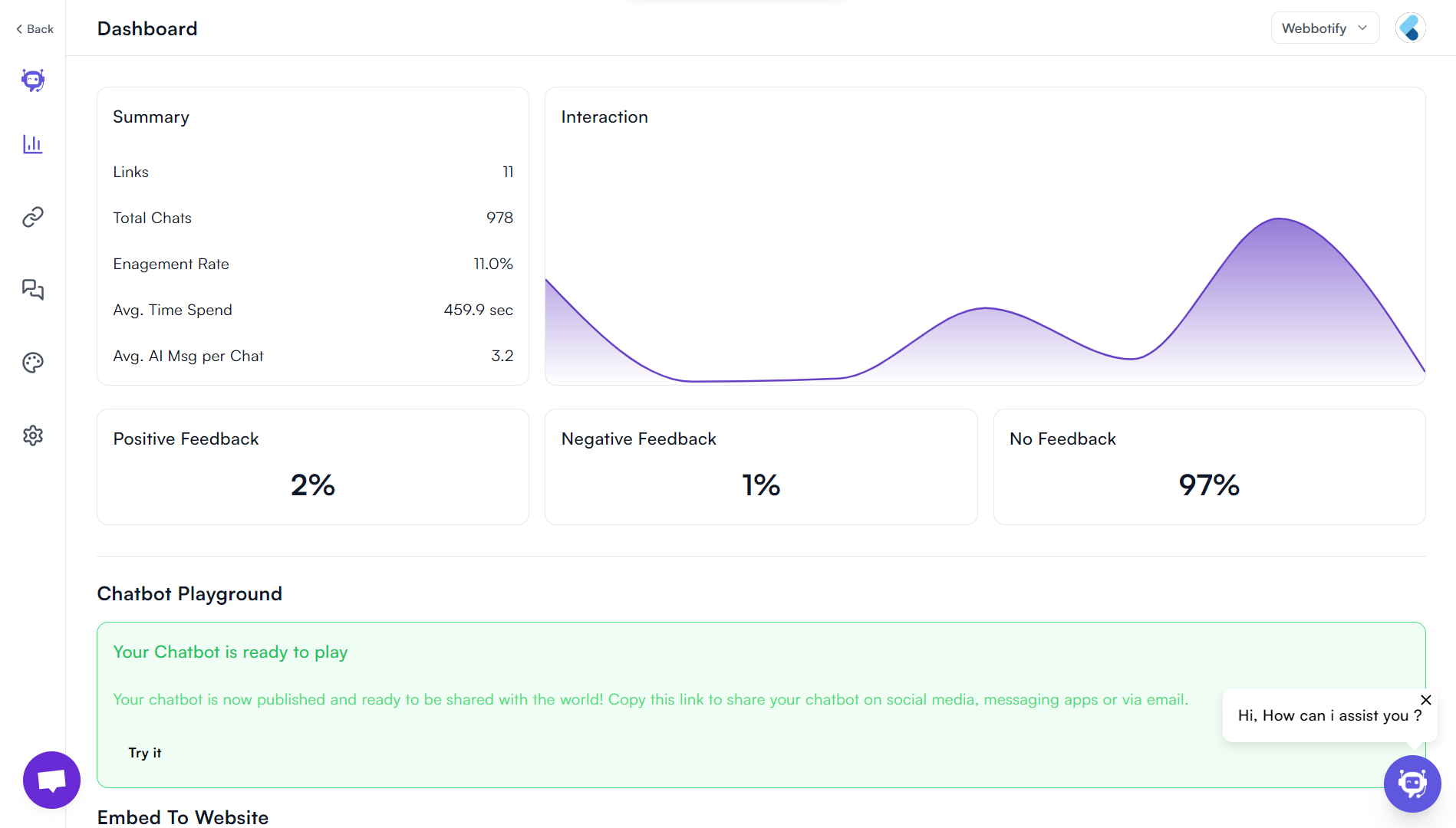The image size is (1456, 828).
Task: Click the Positive Feedback label
Action: 186,439
